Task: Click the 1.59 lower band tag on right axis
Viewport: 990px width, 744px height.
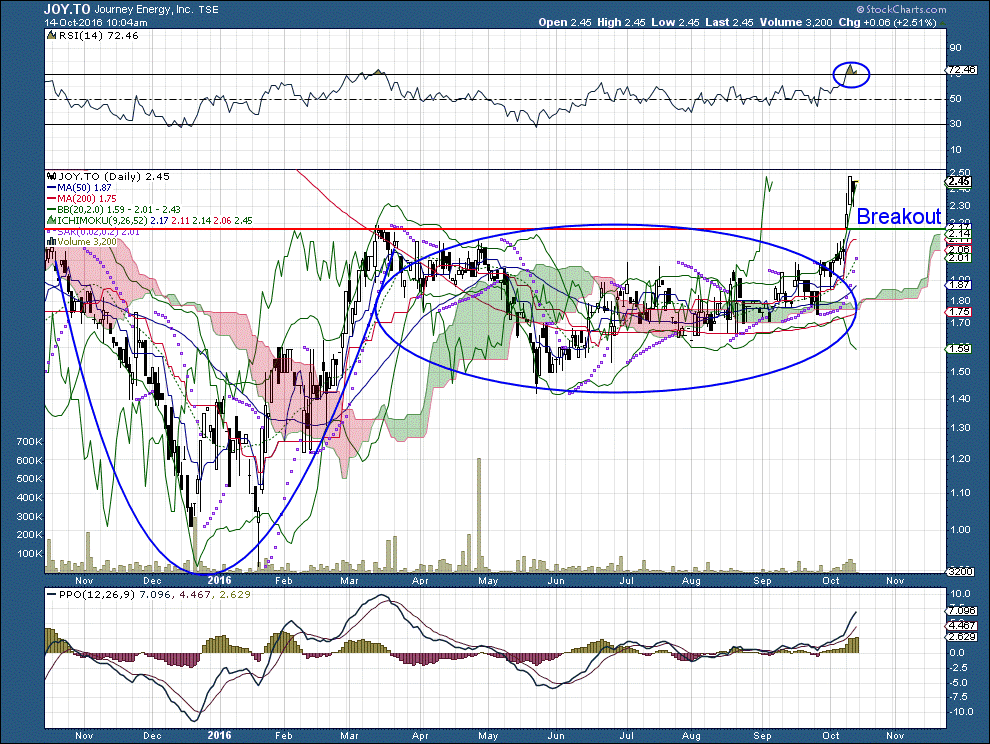Action: (960, 349)
